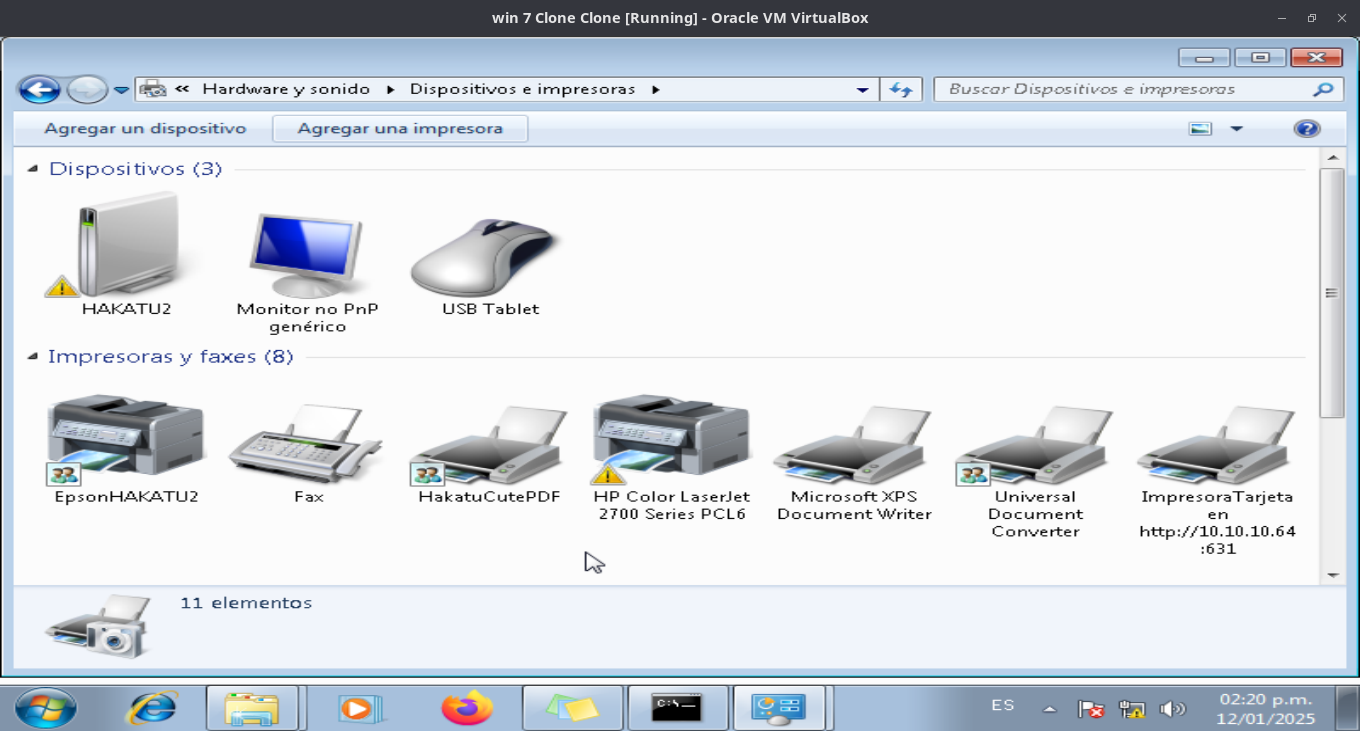Select Microsoft XPS Document Writer printer

click(x=853, y=442)
